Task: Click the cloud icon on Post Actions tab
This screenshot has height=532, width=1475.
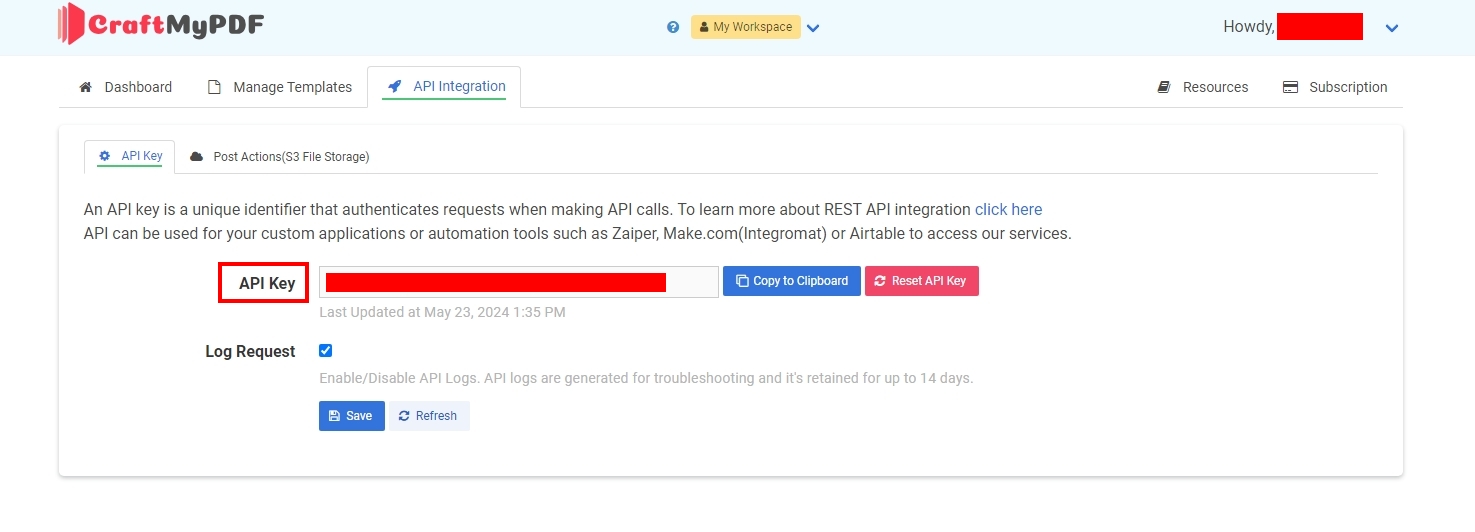Action: coord(197,157)
